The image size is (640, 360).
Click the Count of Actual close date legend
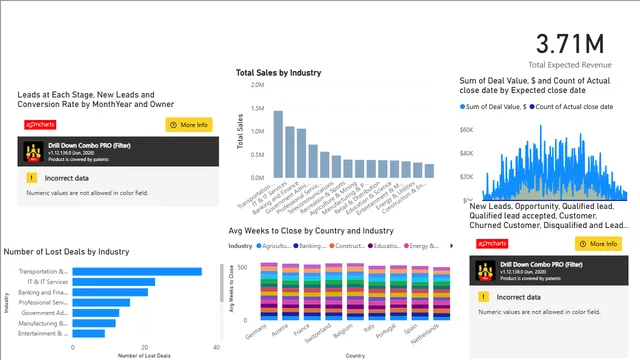coord(571,107)
